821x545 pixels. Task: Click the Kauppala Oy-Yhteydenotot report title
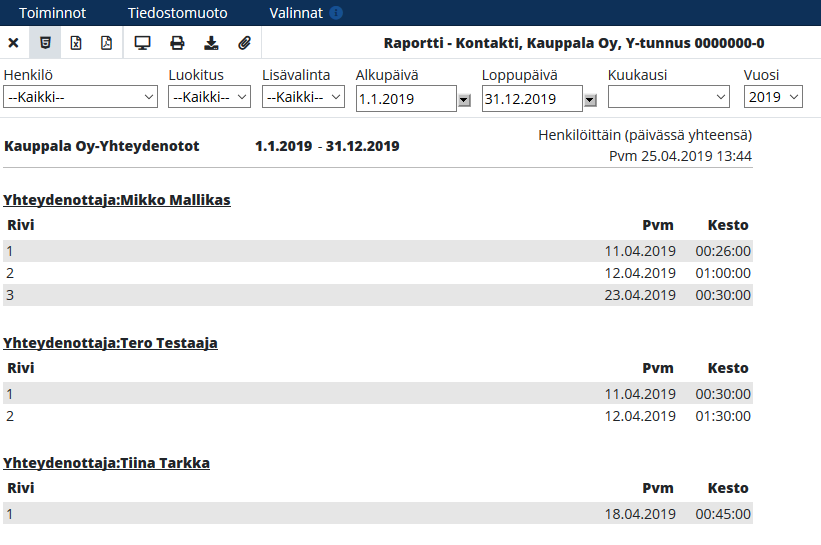pyautogui.click(x=102, y=146)
